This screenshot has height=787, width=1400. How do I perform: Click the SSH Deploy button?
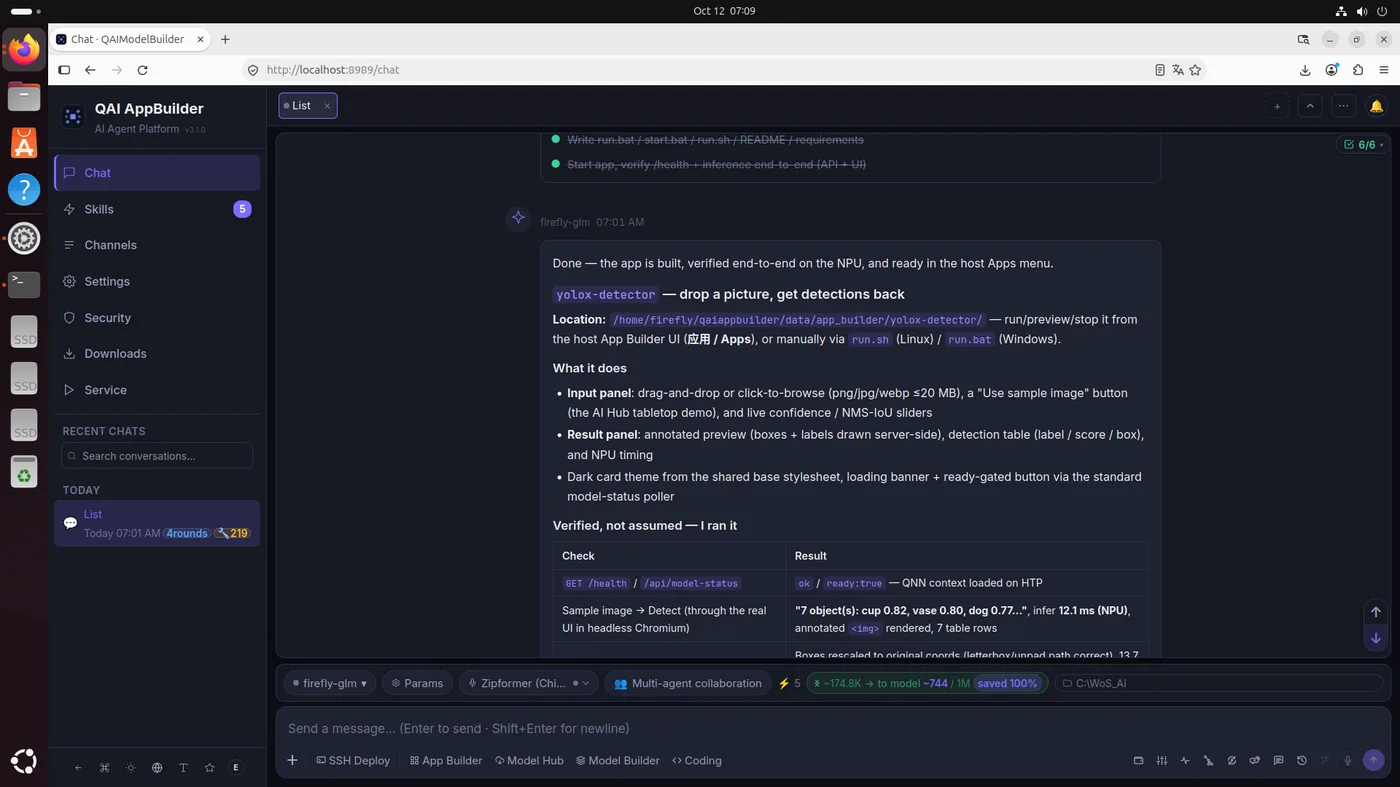tap(353, 761)
